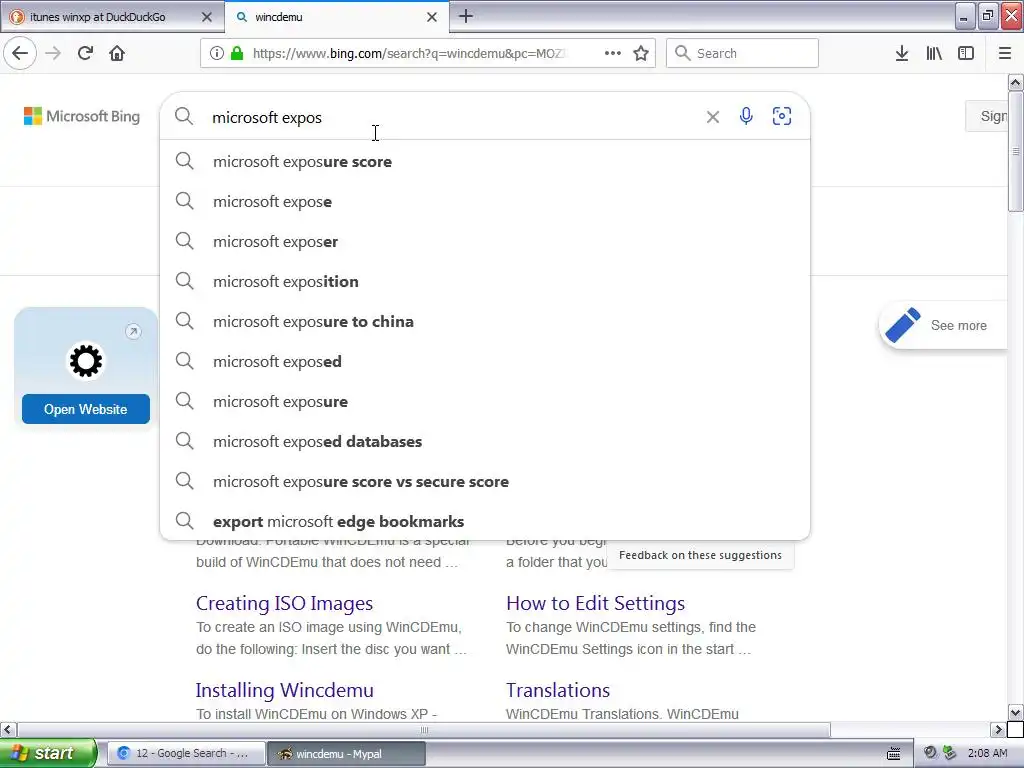Click the keyboard icon in system tray
The image size is (1024, 768).
[893, 754]
